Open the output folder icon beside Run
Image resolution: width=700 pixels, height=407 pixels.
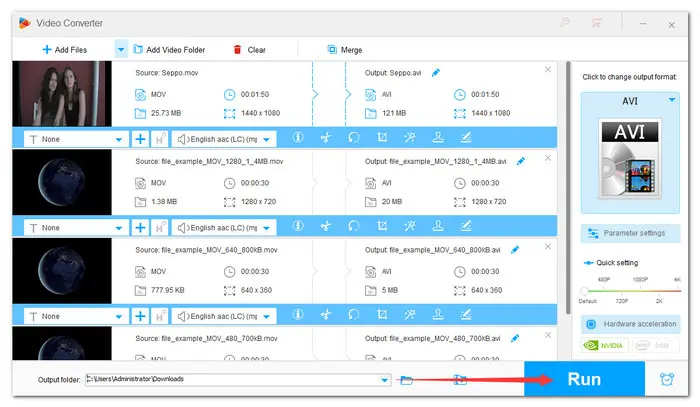460,380
